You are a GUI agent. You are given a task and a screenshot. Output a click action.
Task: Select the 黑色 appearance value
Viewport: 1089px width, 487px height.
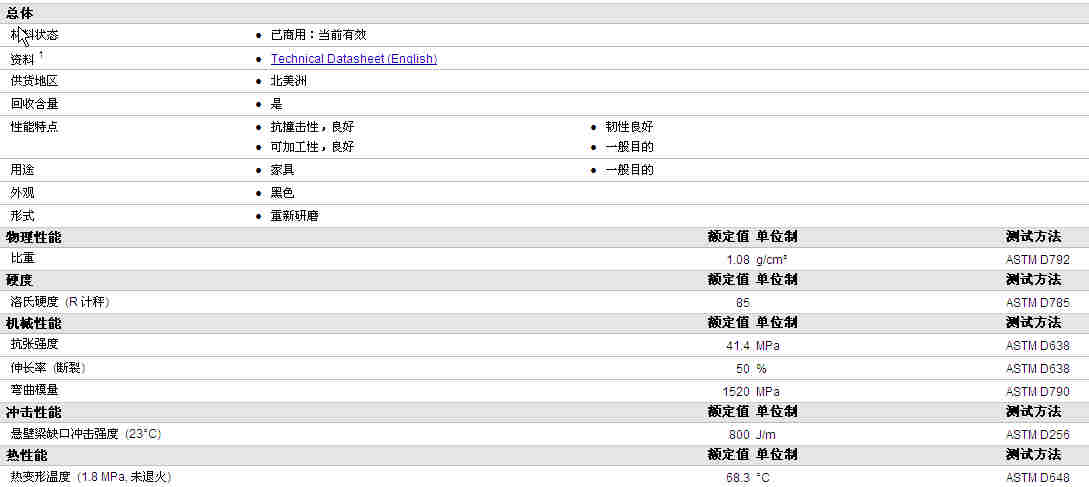pyautogui.click(x=283, y=192)
